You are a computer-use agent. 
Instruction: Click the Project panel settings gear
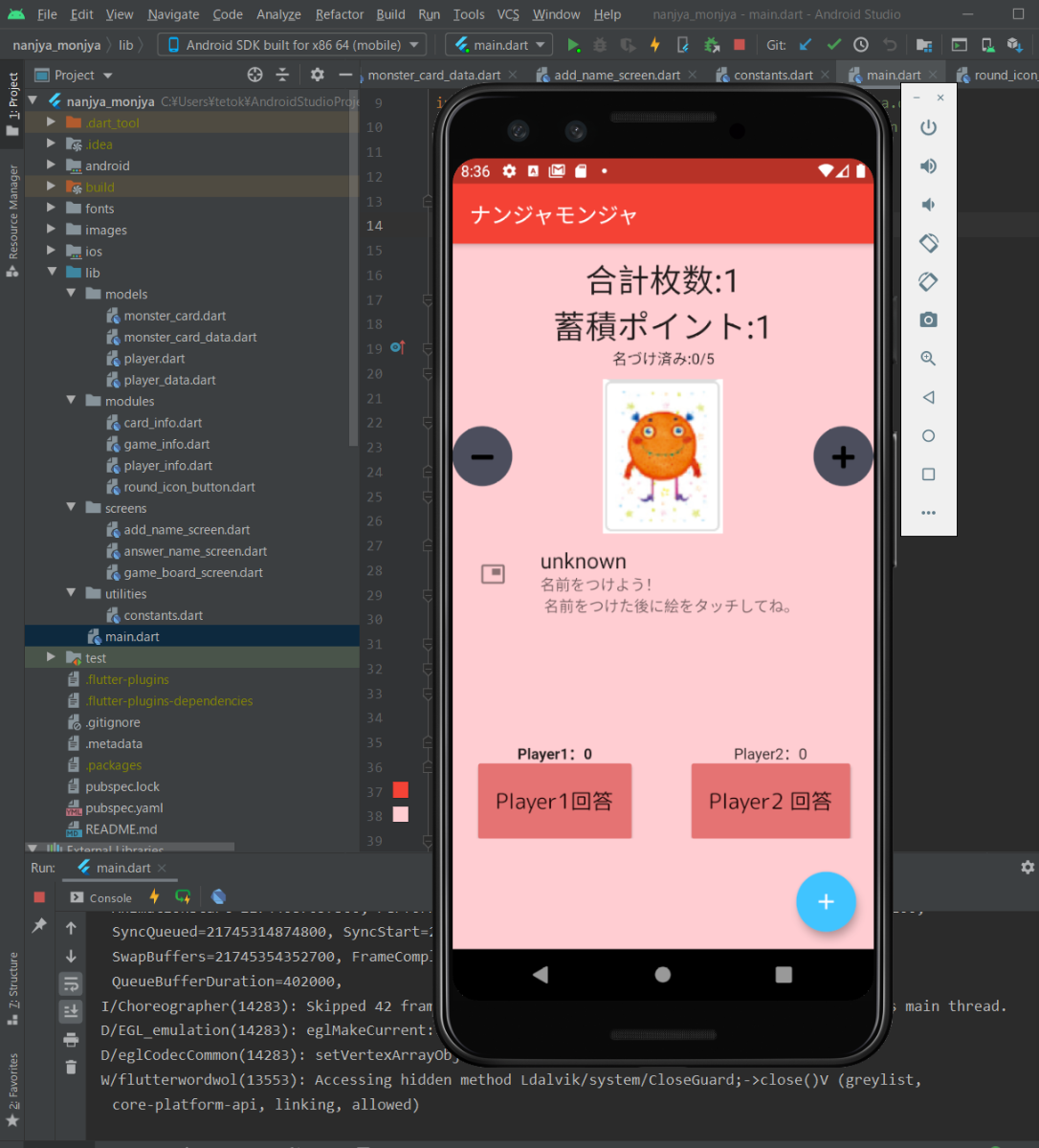(x=318, y=75)
